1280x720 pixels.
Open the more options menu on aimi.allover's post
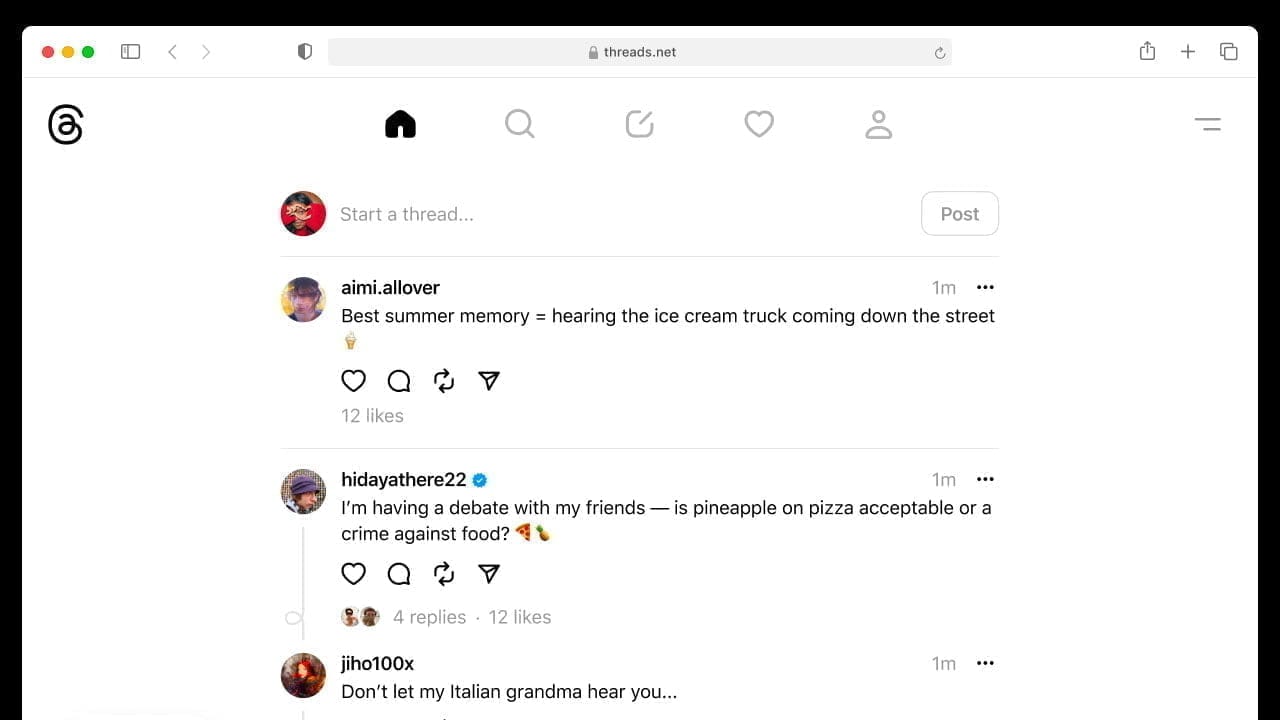click(x=985, y=287)
